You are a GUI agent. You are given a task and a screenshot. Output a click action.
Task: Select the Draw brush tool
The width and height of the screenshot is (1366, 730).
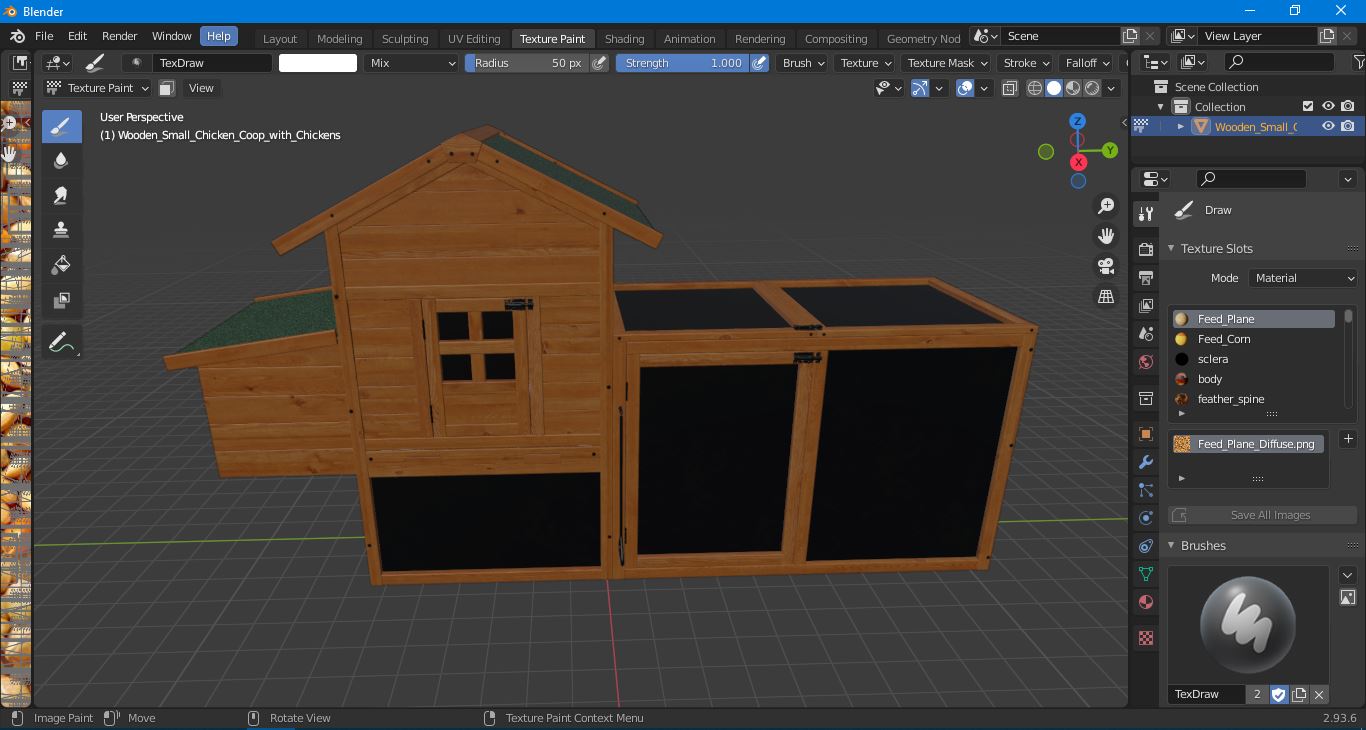point(61,126)
